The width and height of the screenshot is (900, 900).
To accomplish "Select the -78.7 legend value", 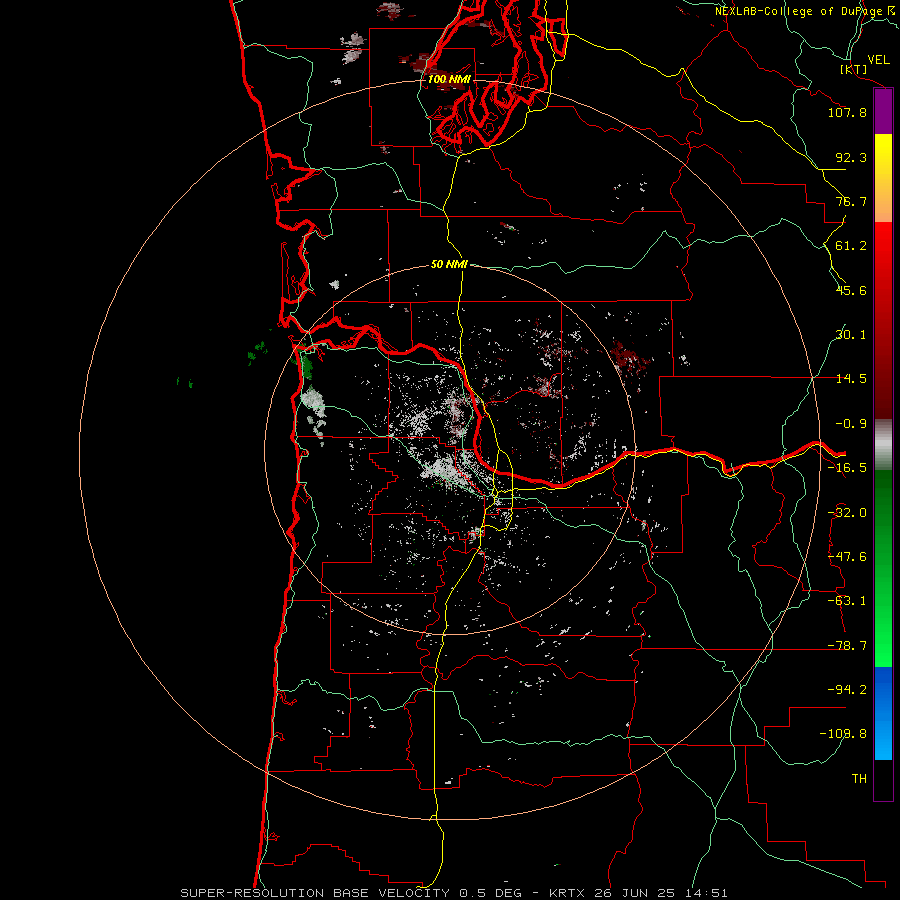I will pyautogui.click(x=847, y=646).
